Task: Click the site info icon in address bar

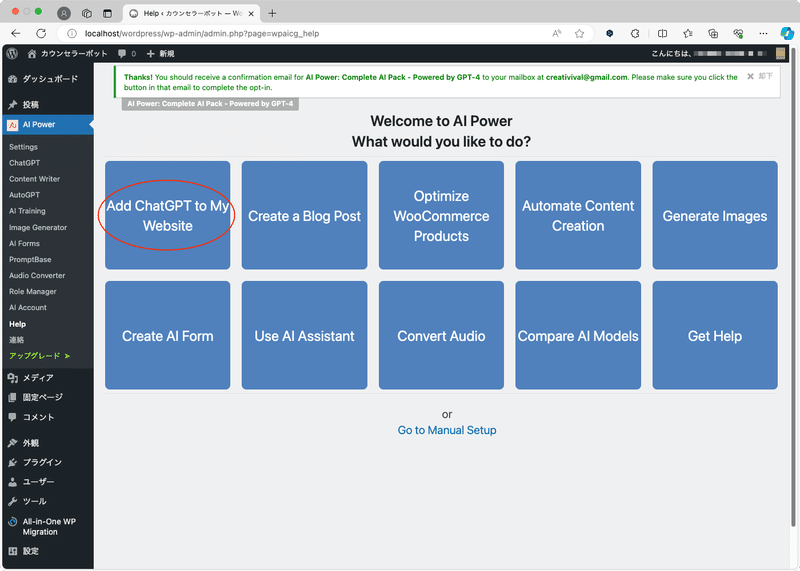Action: 72,34
